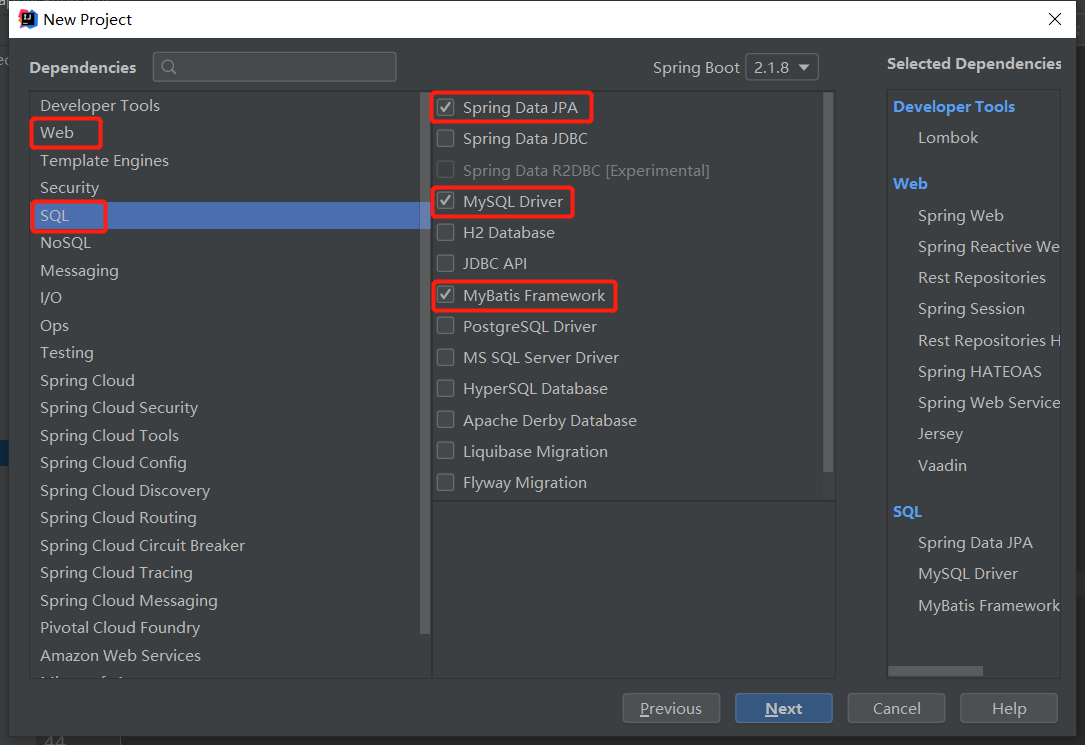Focus the dependencies search field

(275, 67)
